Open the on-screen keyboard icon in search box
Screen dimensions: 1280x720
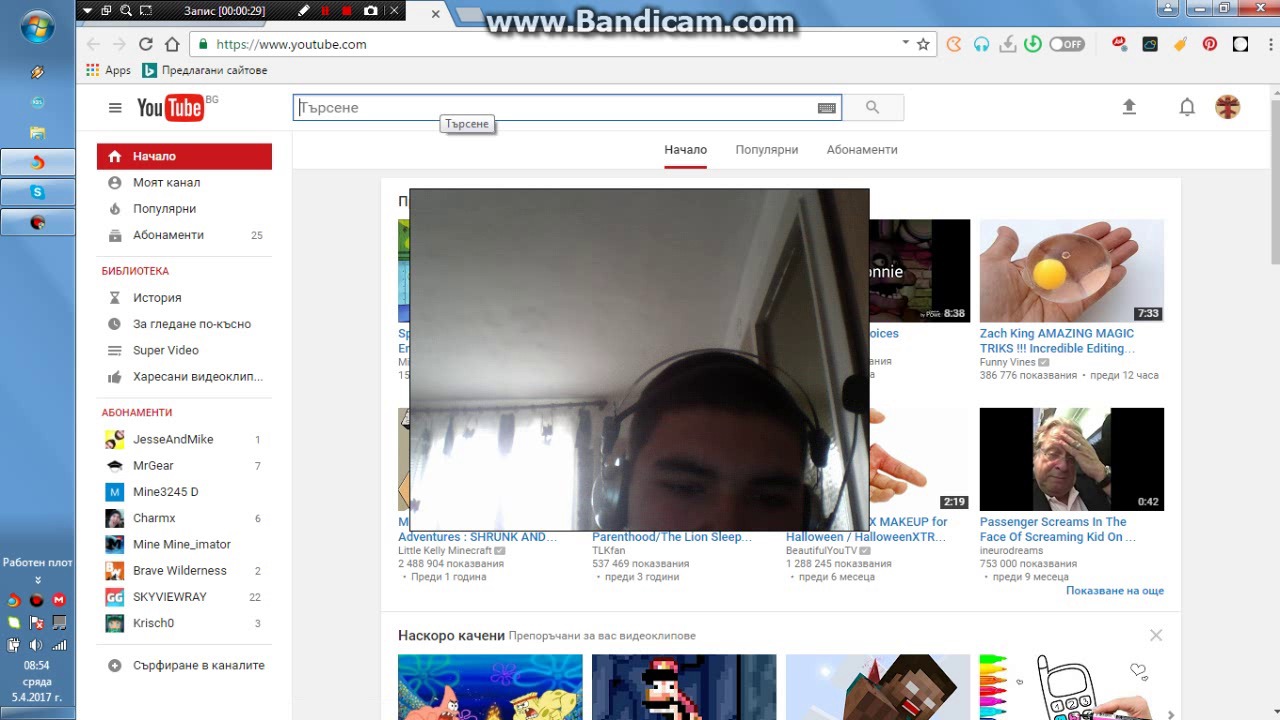tap(826, 108)
